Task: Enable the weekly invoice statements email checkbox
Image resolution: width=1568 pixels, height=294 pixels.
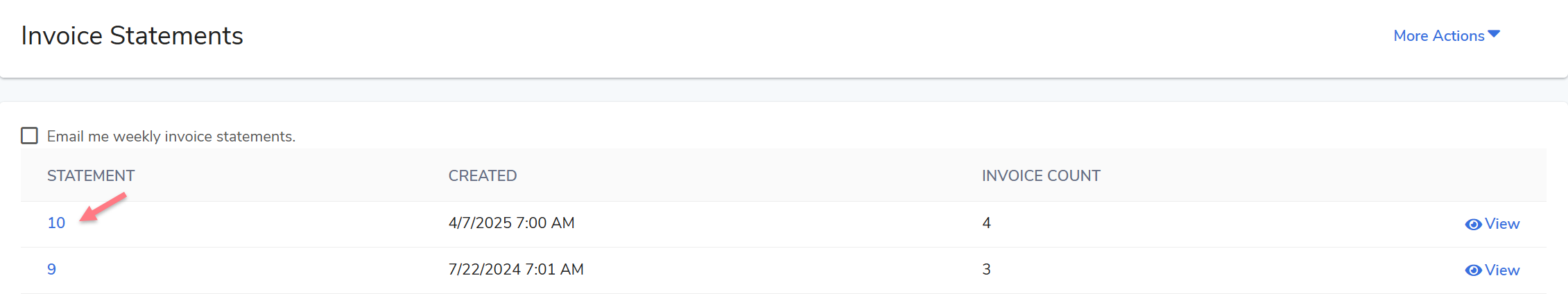Action: coord(30,135)
